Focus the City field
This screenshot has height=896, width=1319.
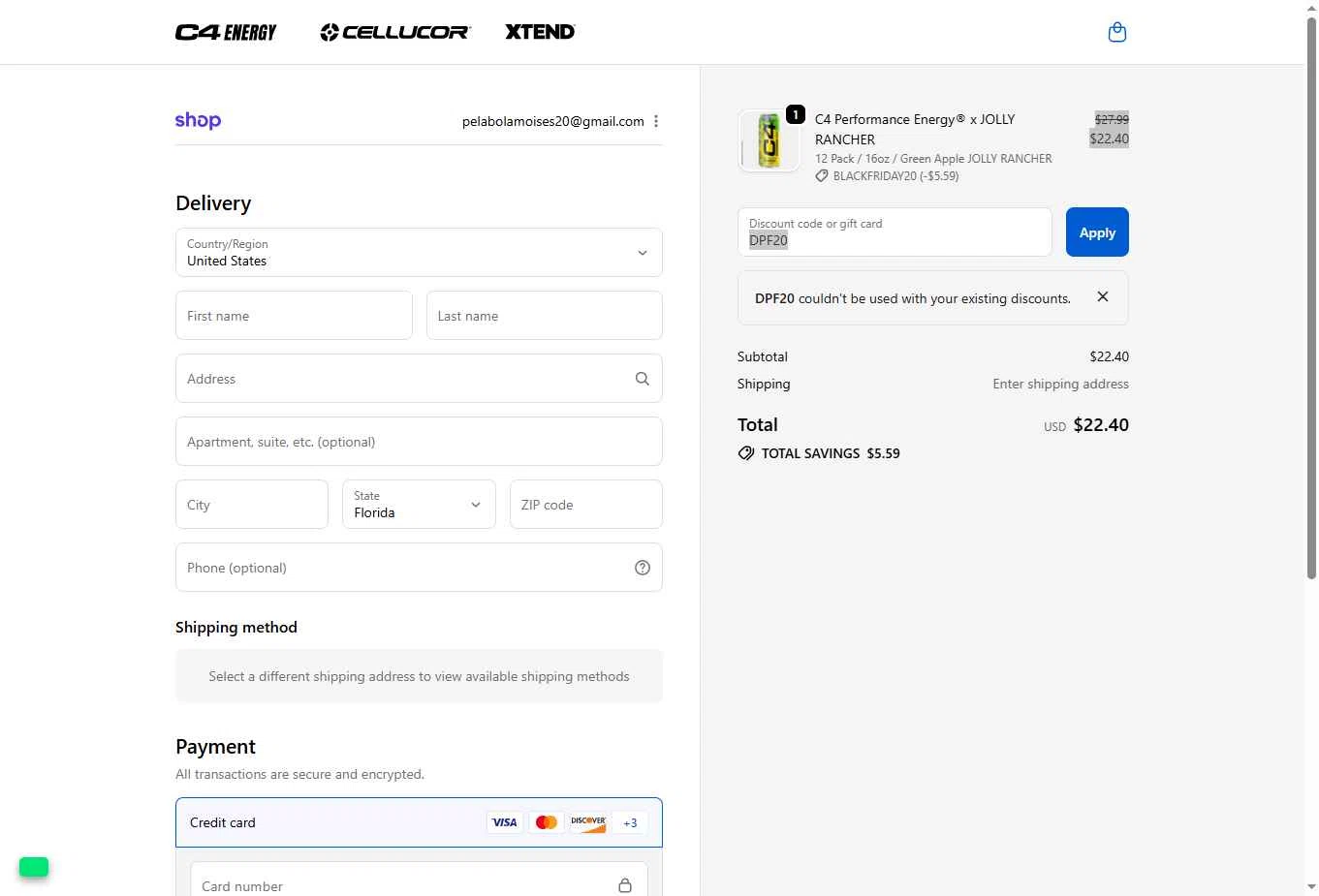[x=252, y=505]
